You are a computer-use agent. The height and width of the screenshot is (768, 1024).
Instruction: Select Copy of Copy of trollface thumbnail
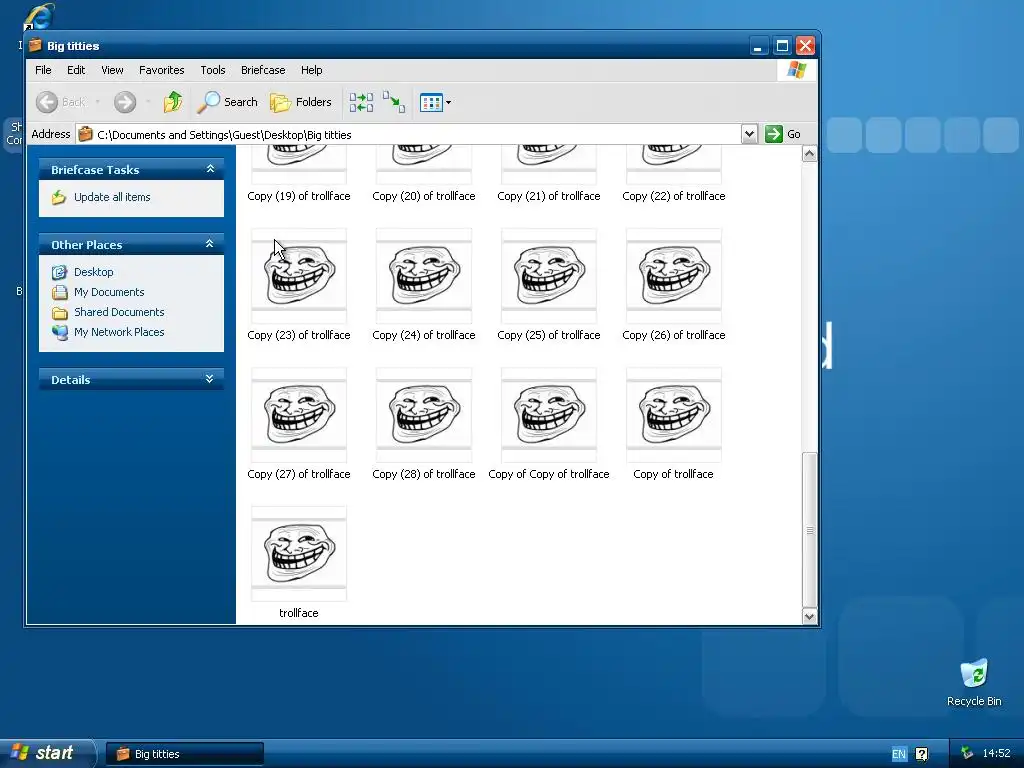pos(549,415)
